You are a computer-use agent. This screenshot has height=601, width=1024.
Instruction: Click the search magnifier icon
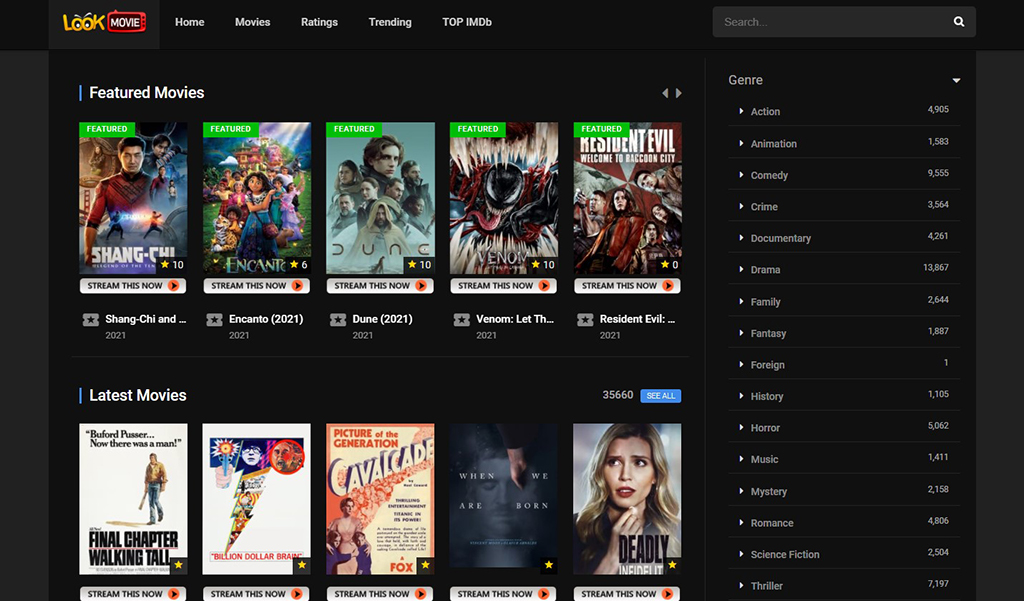pos(959,22)
